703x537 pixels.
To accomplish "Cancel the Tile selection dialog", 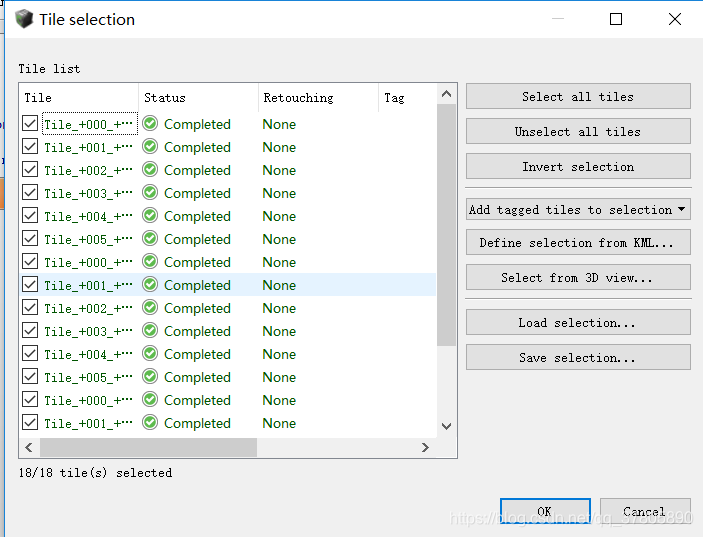I will coord(645,511).
